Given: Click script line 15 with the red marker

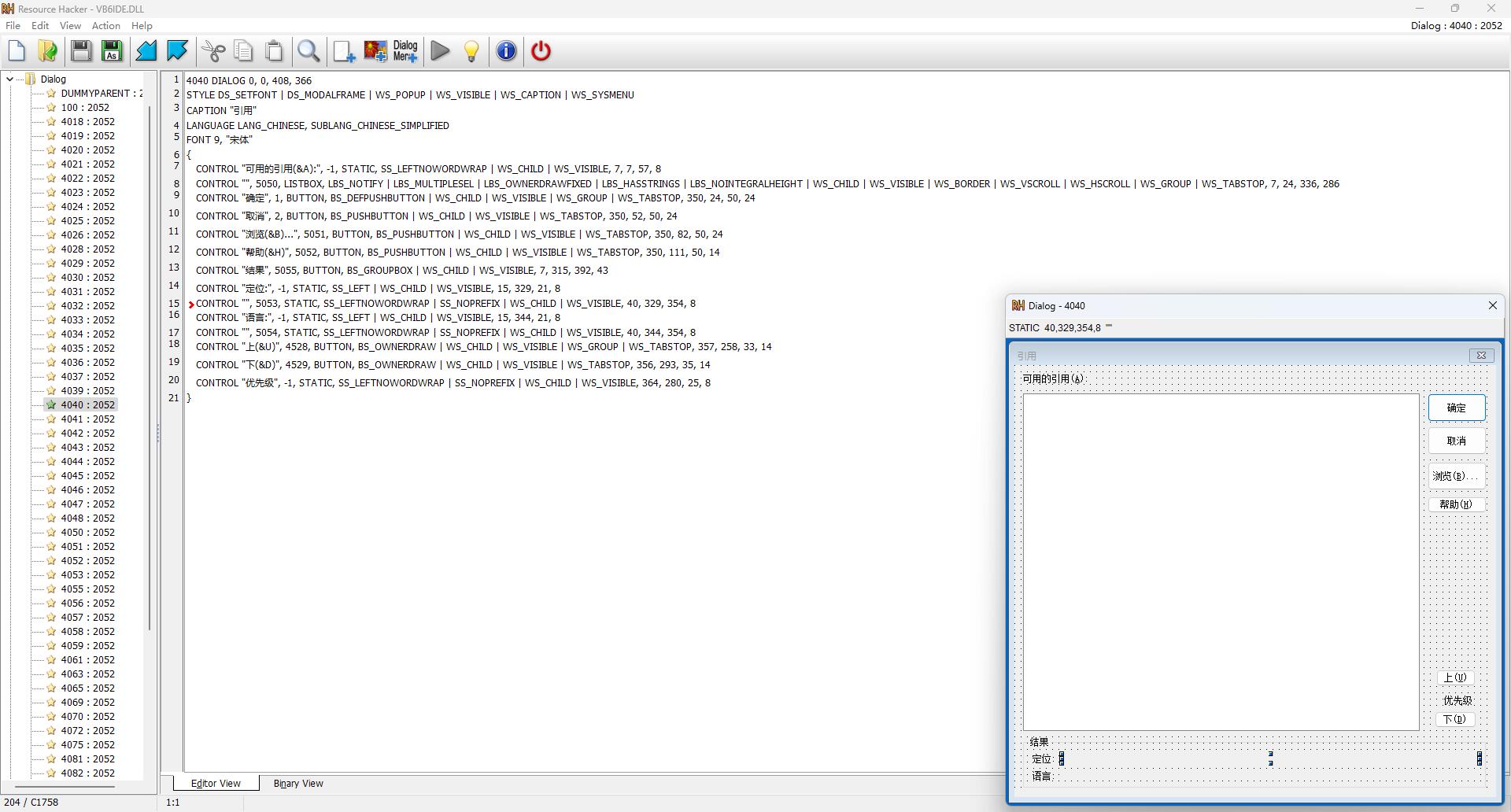Looking at the screenshot, I should (x=445, y=303).
